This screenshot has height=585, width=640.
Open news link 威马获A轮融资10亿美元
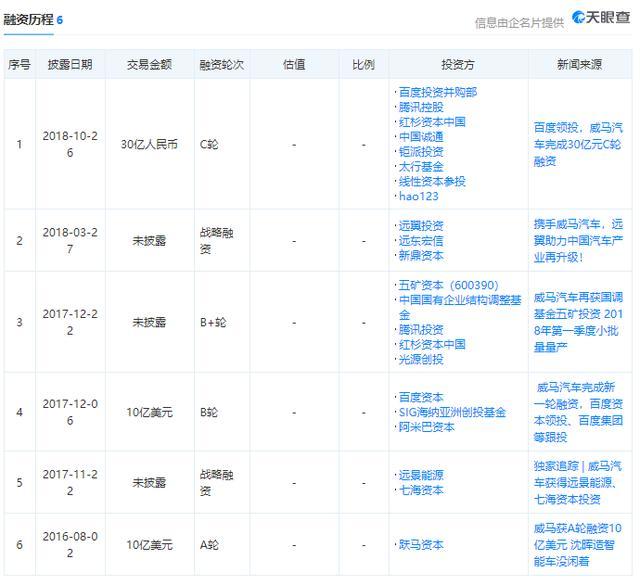578,545
